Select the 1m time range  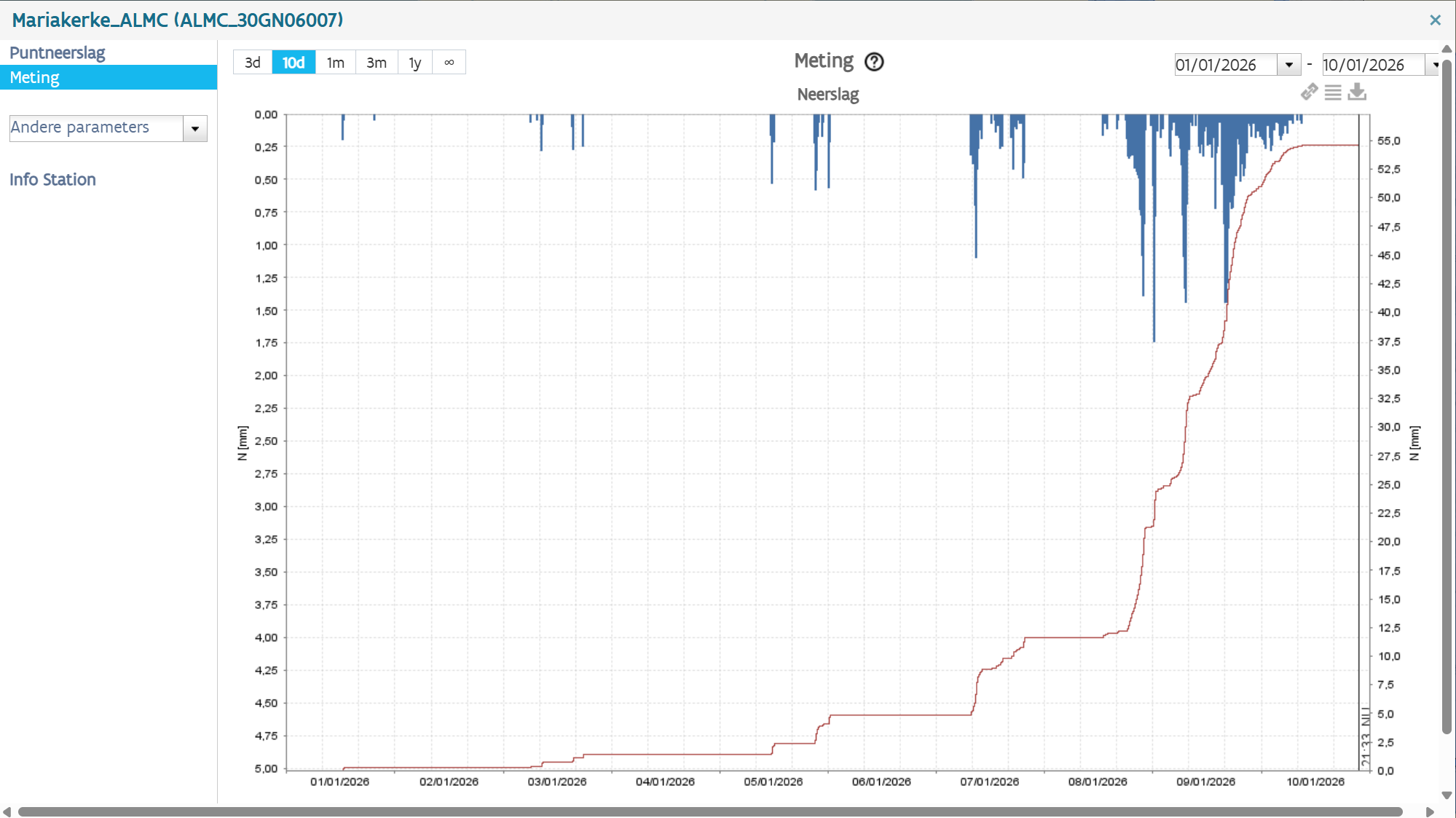point(335,63)
